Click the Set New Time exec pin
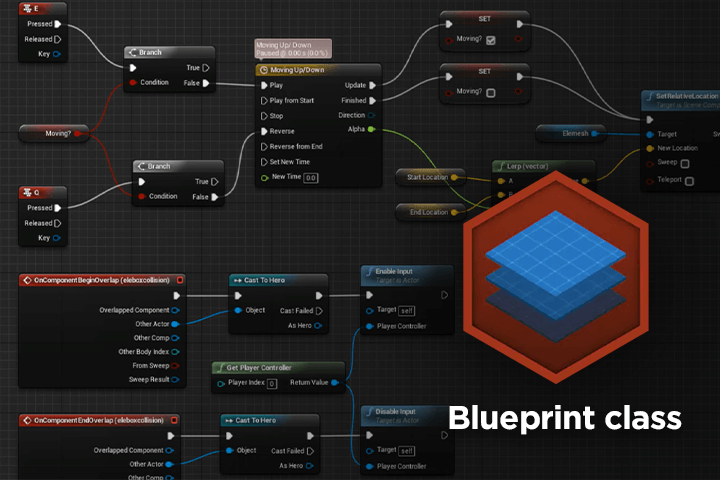This screenshot has width=720, height=480. click(x=264, y=162)
